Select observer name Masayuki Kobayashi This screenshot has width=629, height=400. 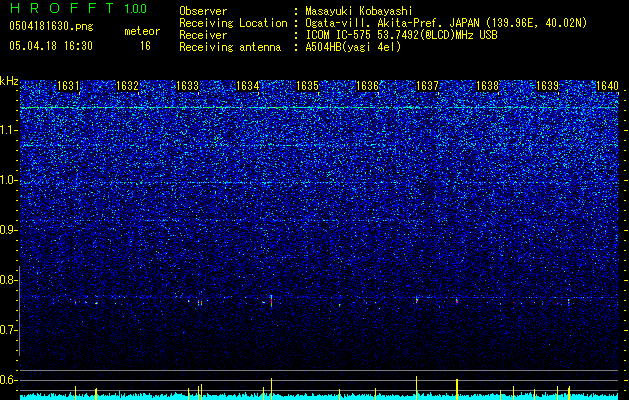tap(359, 12)
